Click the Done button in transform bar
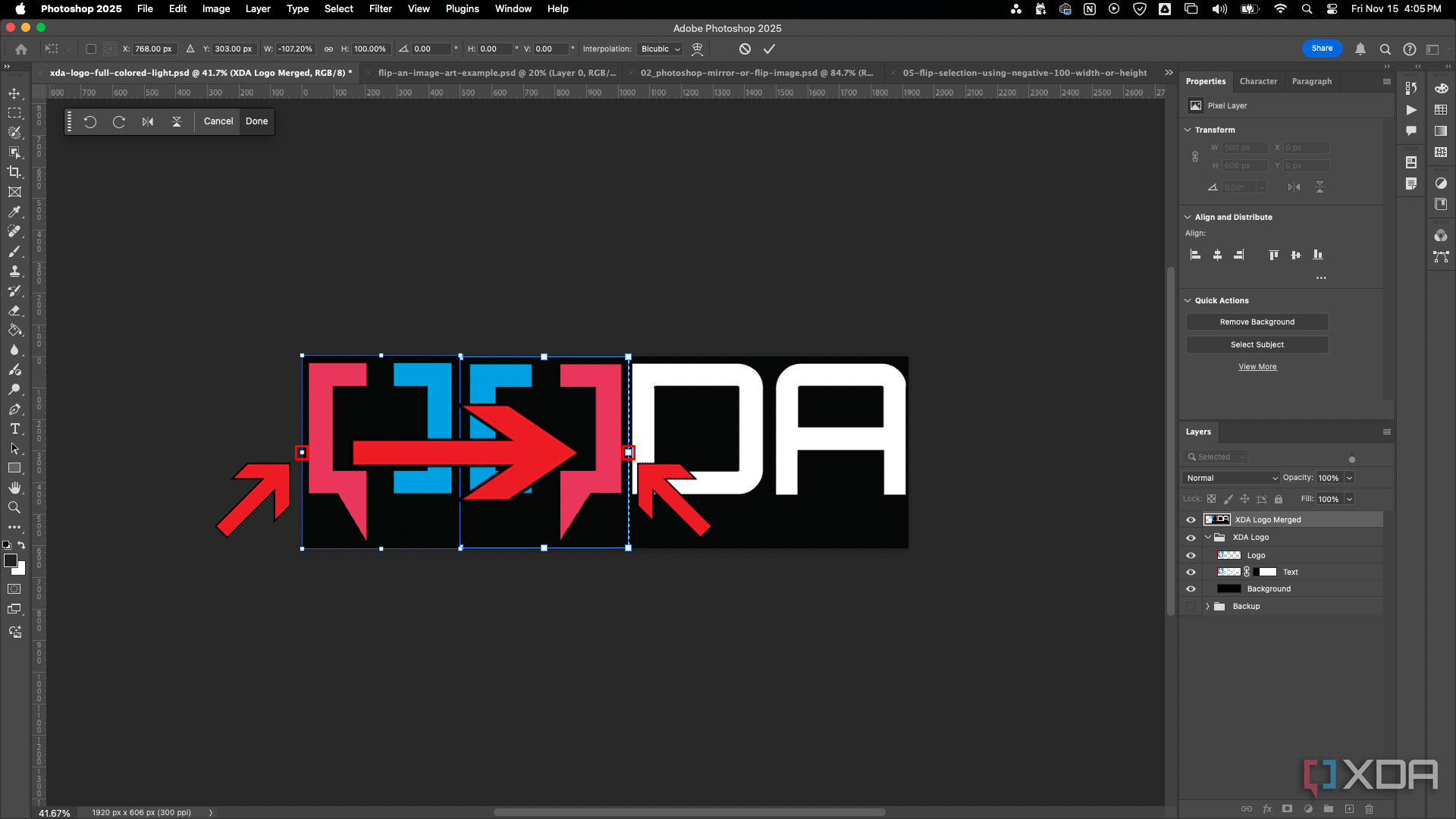The height and width of the screenshot is (819, 1456). pyautogui.click(x=257, y=121)
